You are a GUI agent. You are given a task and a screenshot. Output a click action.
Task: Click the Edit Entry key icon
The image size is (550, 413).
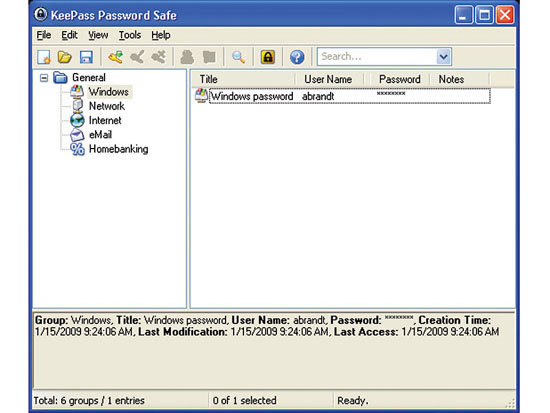137,57
